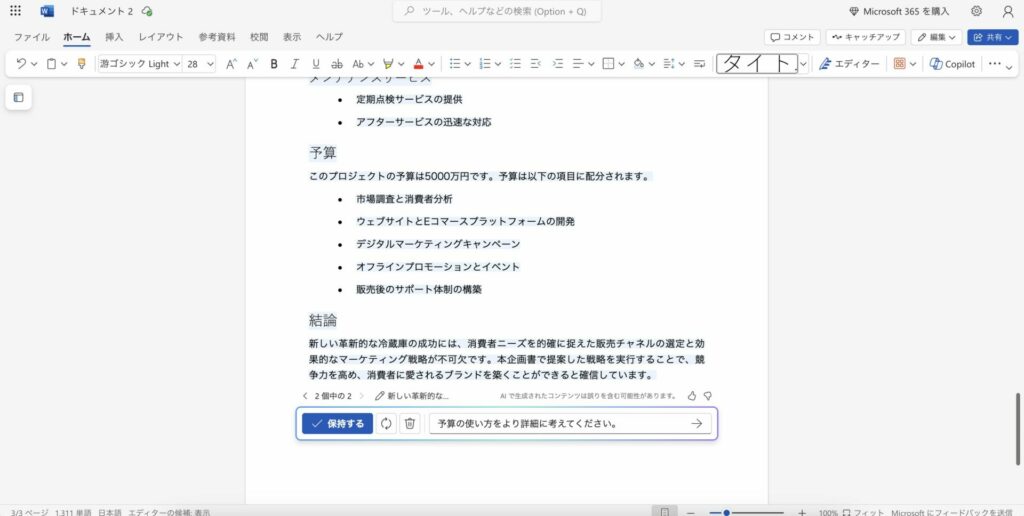Click the search box for tools and help
Viewport: 1024px width, 516px height.
tap(497, 11)
